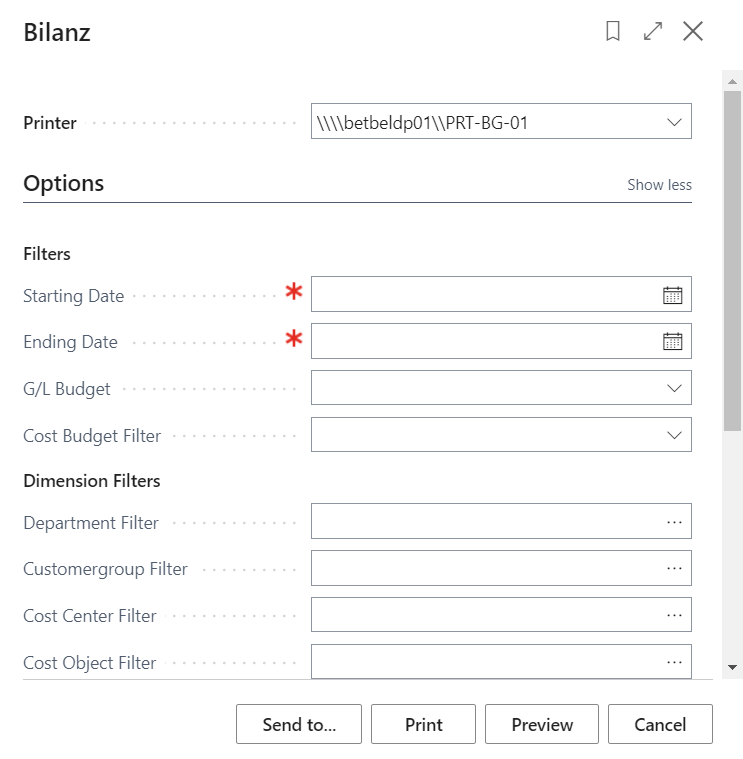743x759 pixels.
Task: Open Cost Center Filter lookup ellipsis
Action: coord(674,615)
